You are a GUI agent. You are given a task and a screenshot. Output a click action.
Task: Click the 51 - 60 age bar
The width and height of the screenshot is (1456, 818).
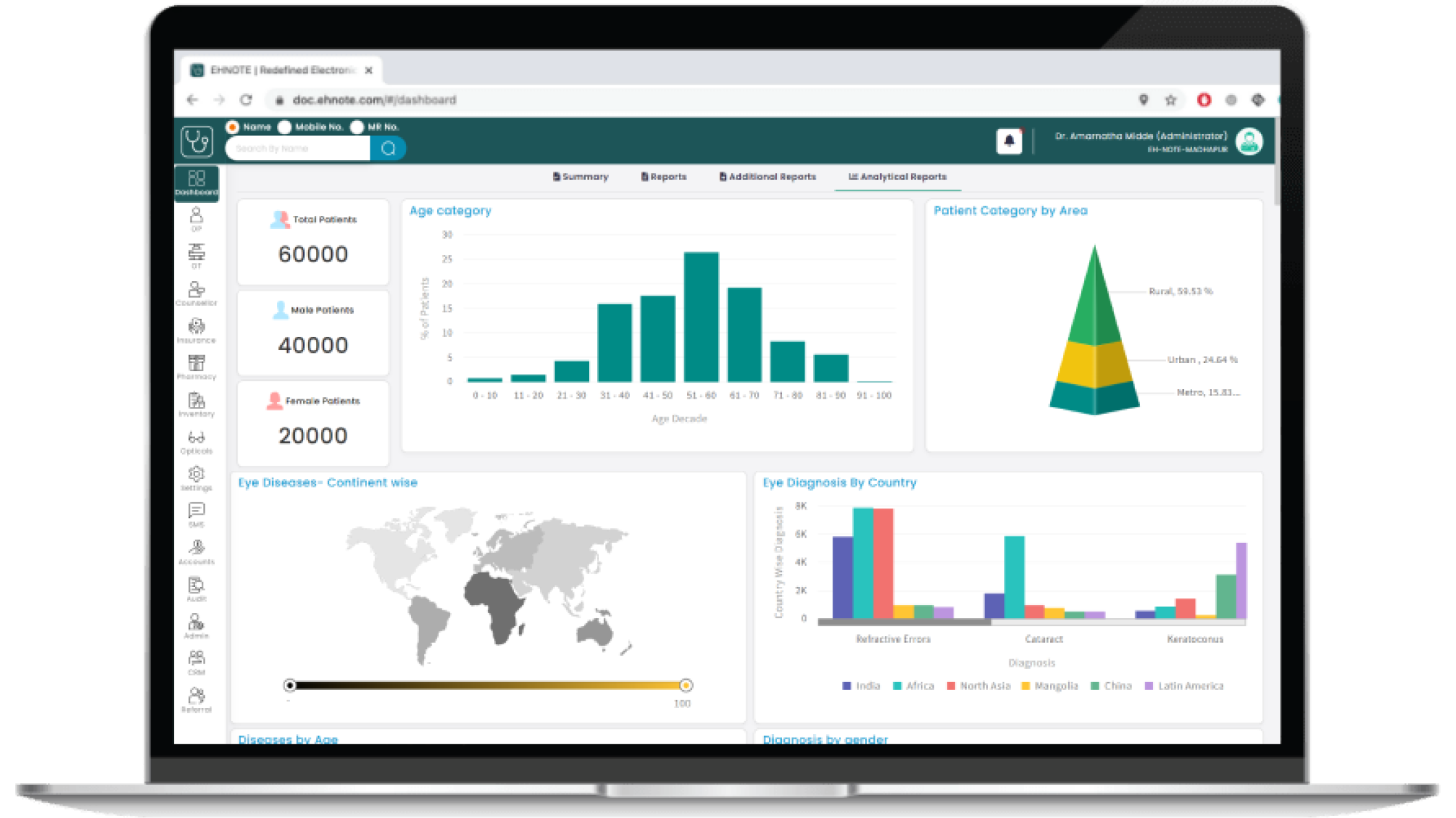[701, 317]
